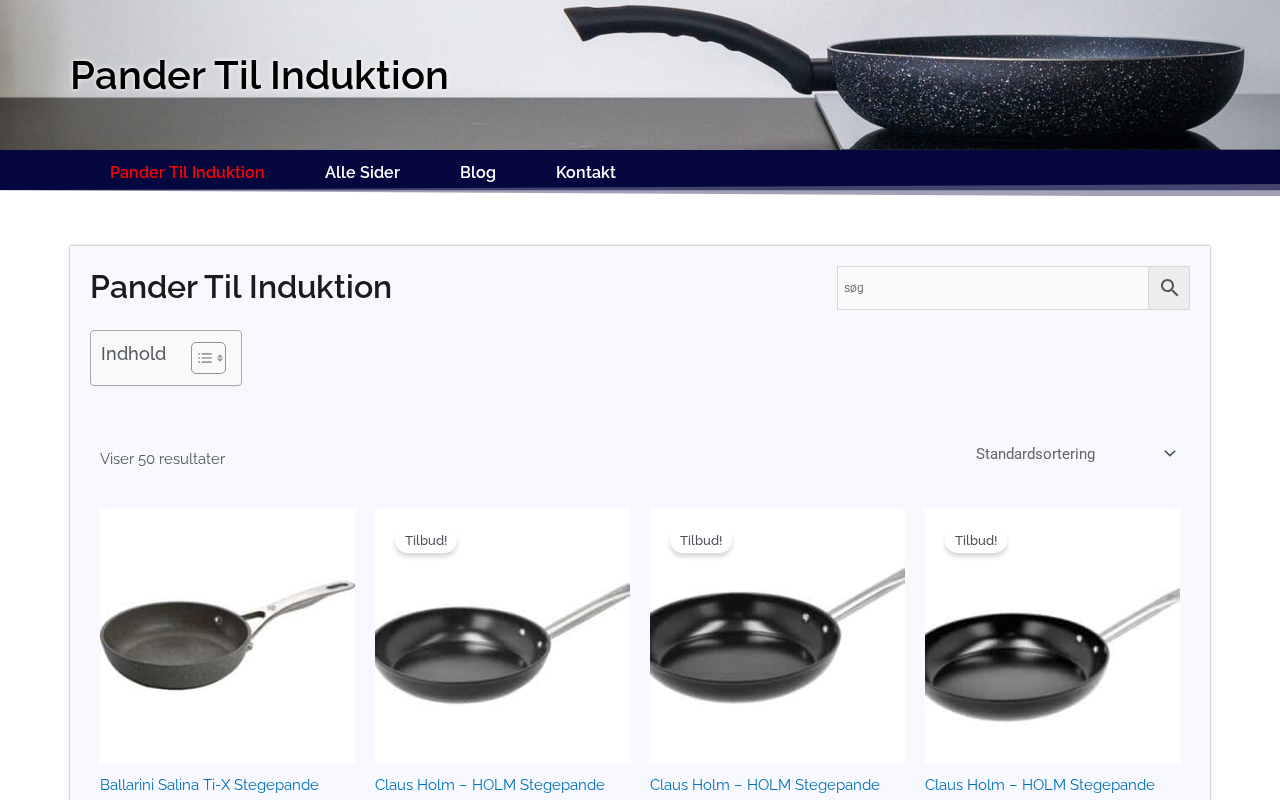Image resolution: width=1280 pixels, height=800 pixels.
Task: Click the site title Pander Til Induktion
Action: tap(259, 75)
